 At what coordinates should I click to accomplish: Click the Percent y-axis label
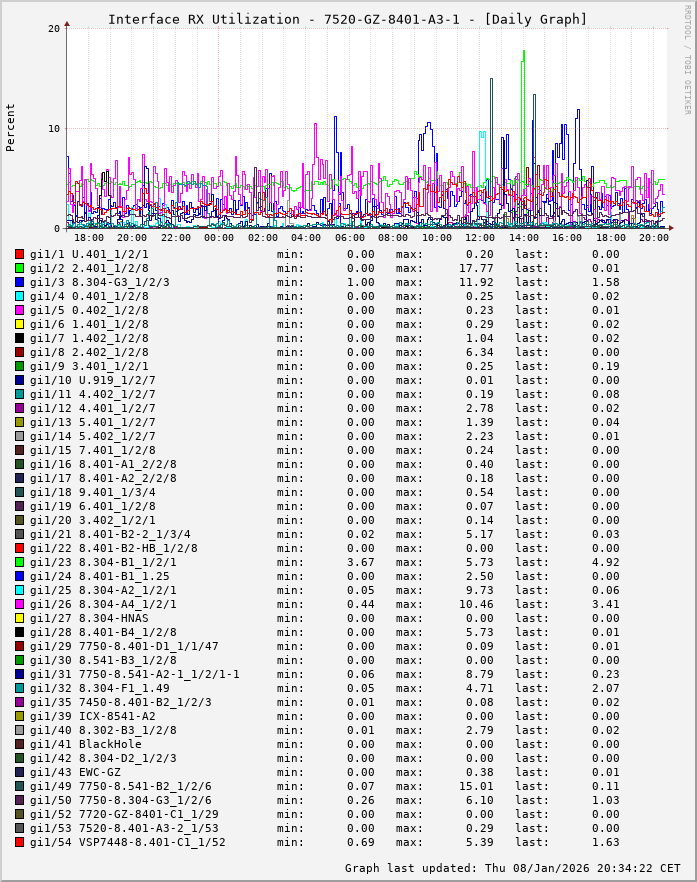point(11,127)
